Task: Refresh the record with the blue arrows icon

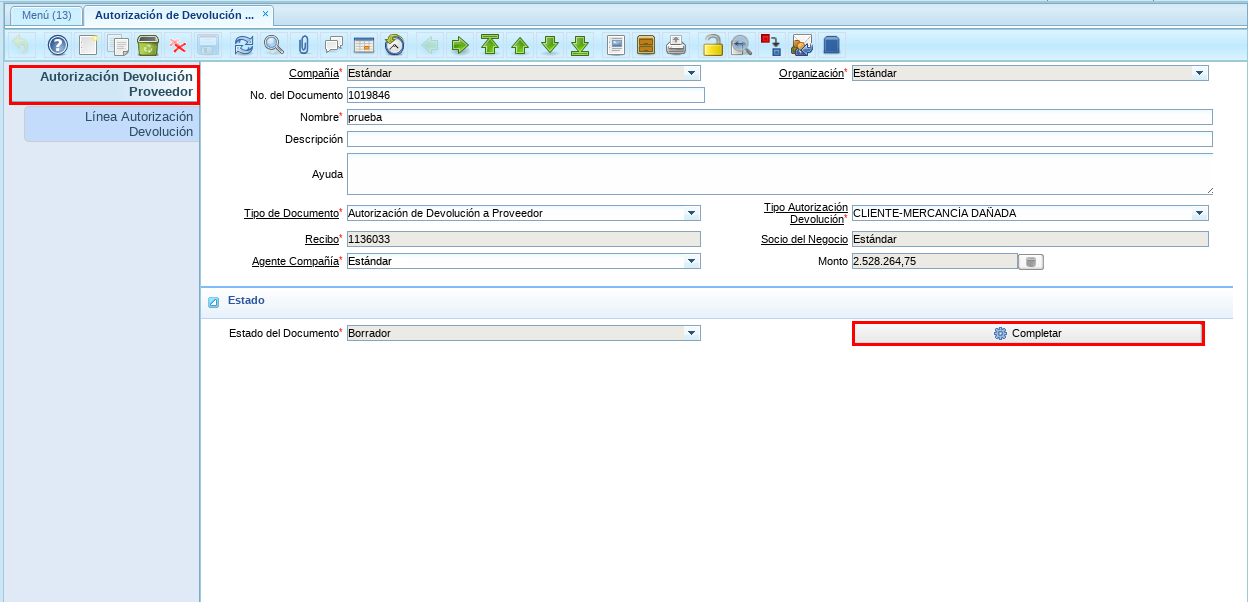Action: click(243, 45)
